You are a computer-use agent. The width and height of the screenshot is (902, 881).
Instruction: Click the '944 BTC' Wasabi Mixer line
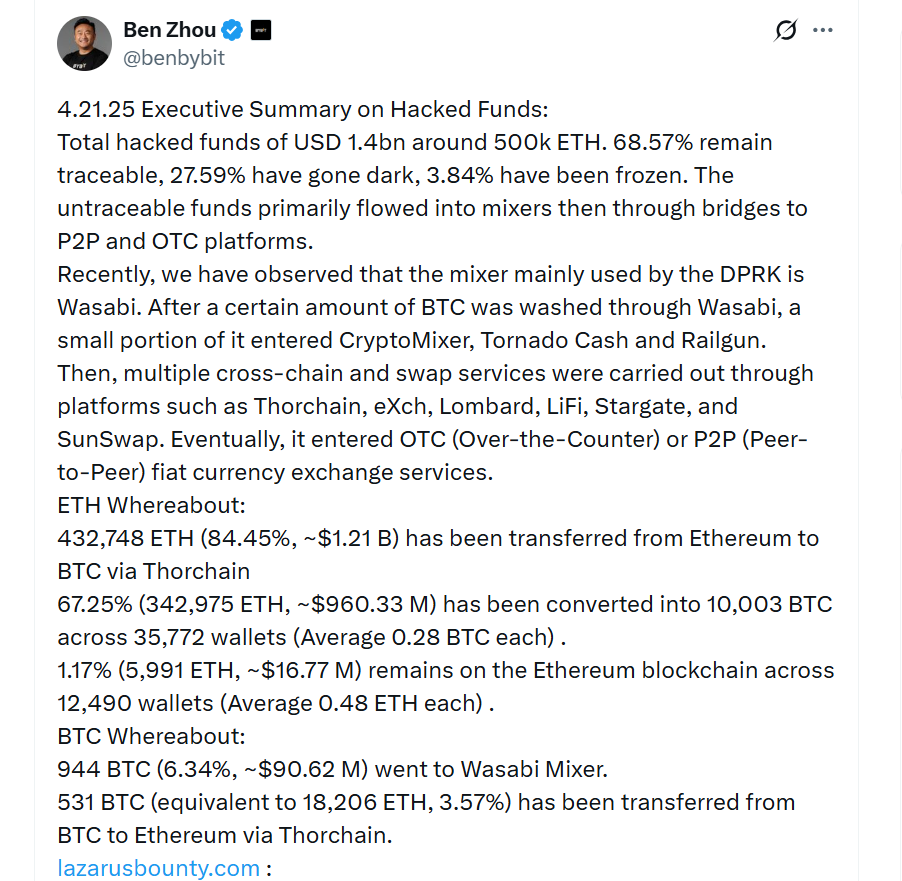click(332, 769)
